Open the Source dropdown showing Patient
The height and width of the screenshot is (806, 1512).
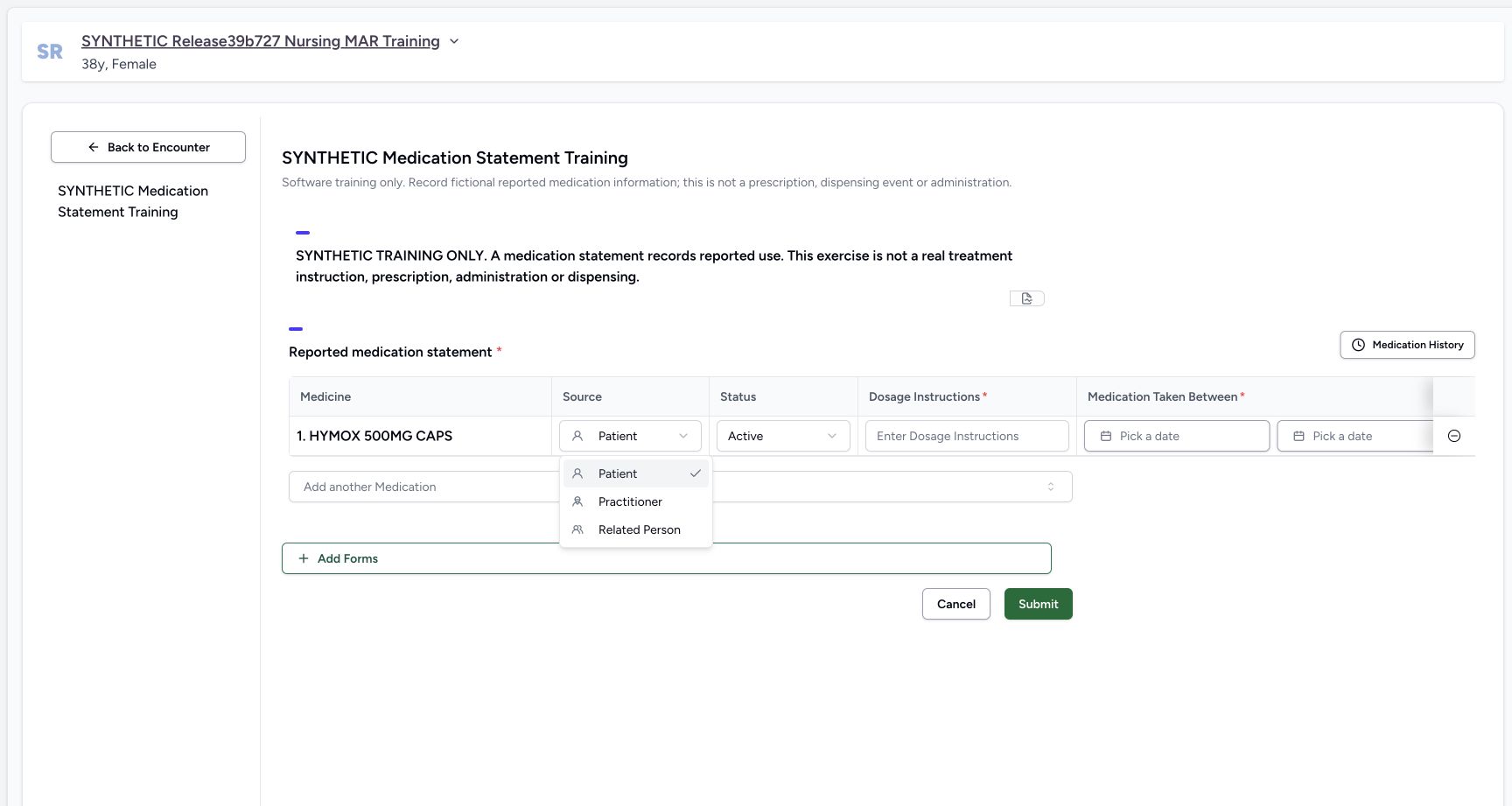(x=630, y=436)
